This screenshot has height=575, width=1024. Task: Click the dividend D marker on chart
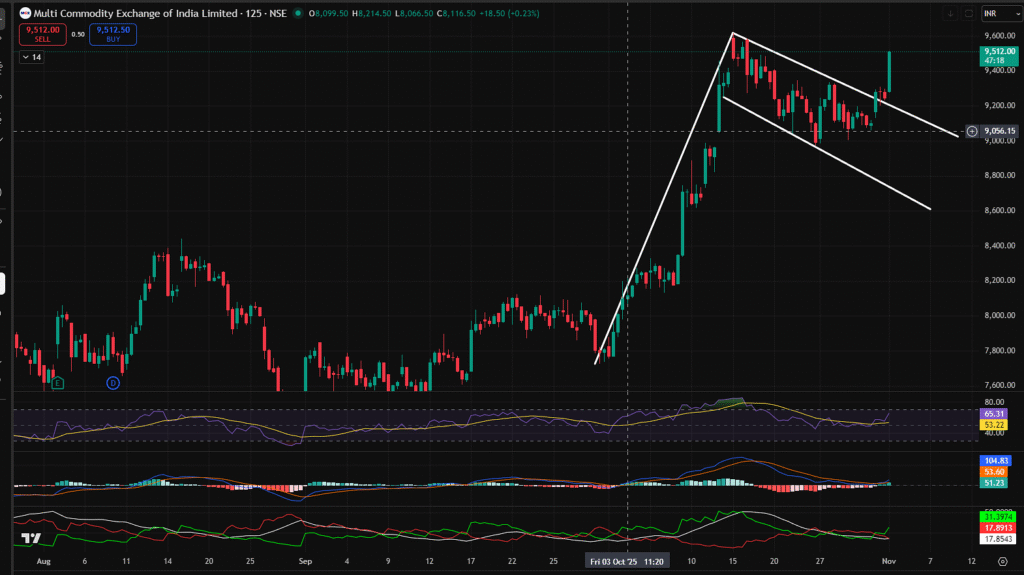click(113, 383)
